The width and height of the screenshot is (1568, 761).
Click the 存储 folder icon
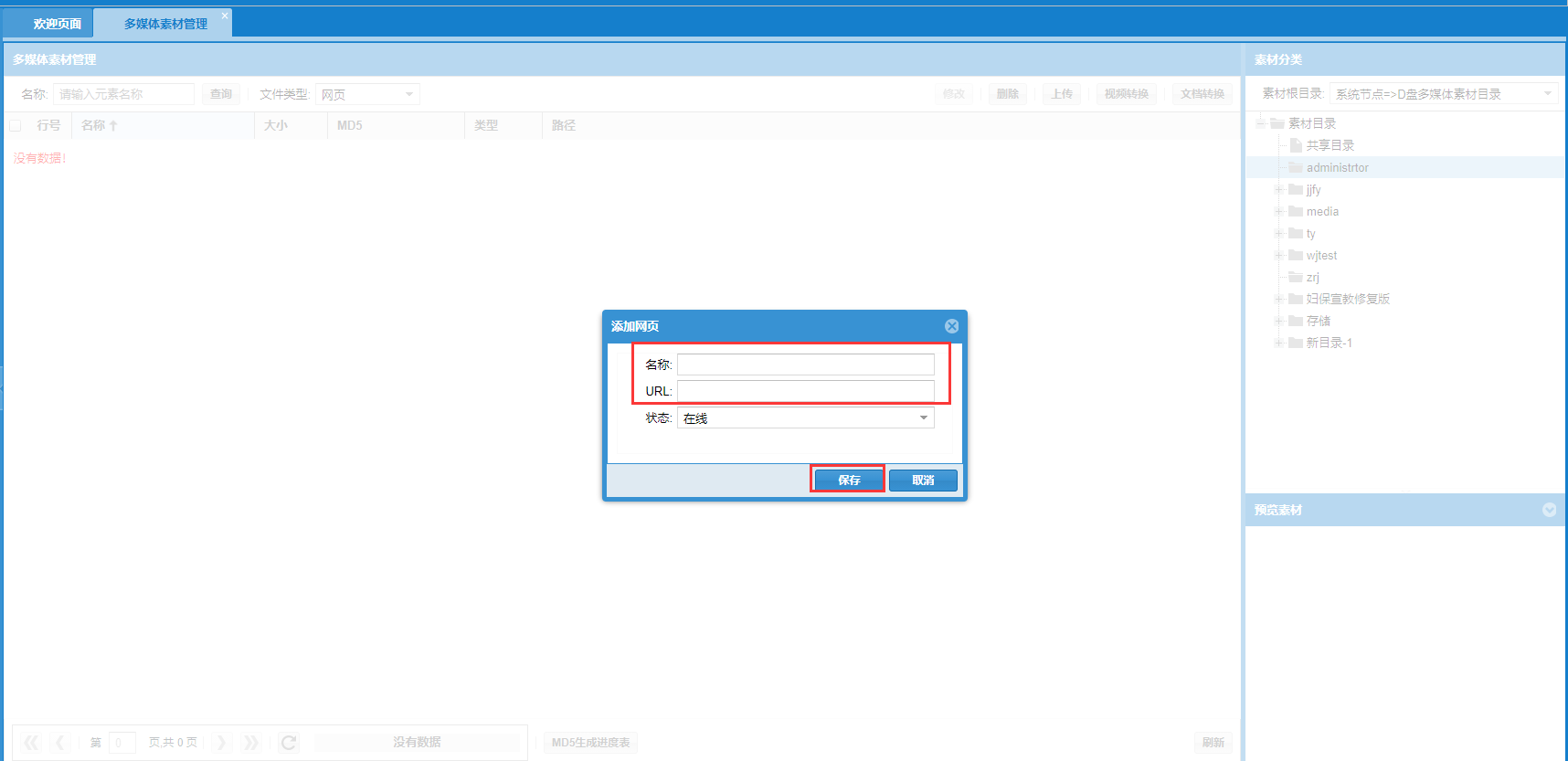tap(1296, 321)
